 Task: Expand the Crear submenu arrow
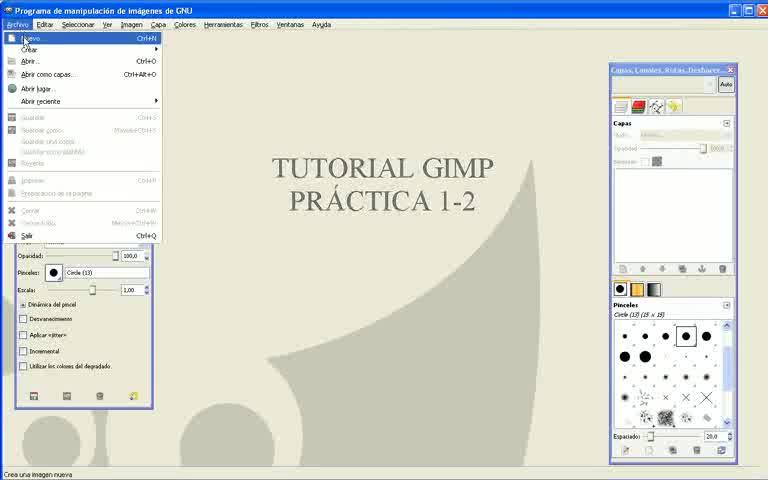156,49
